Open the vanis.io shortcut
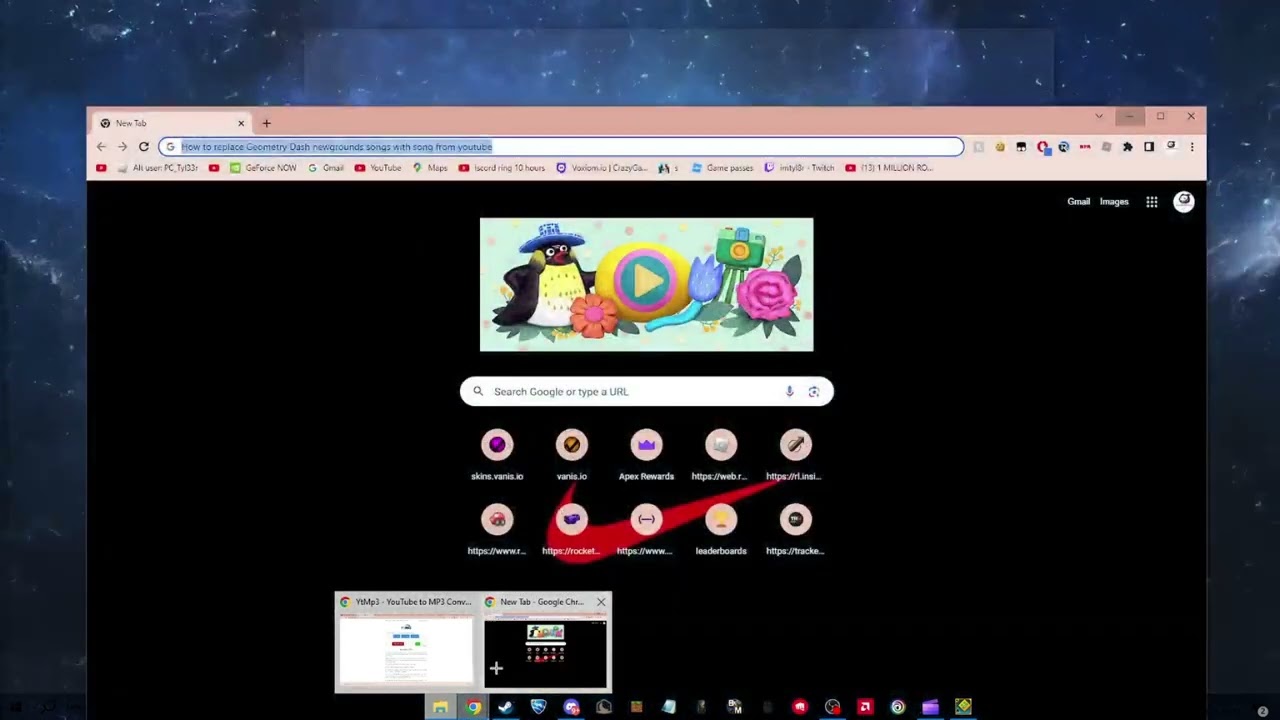The image size is (1280, 720). click(x=572, y=455)
